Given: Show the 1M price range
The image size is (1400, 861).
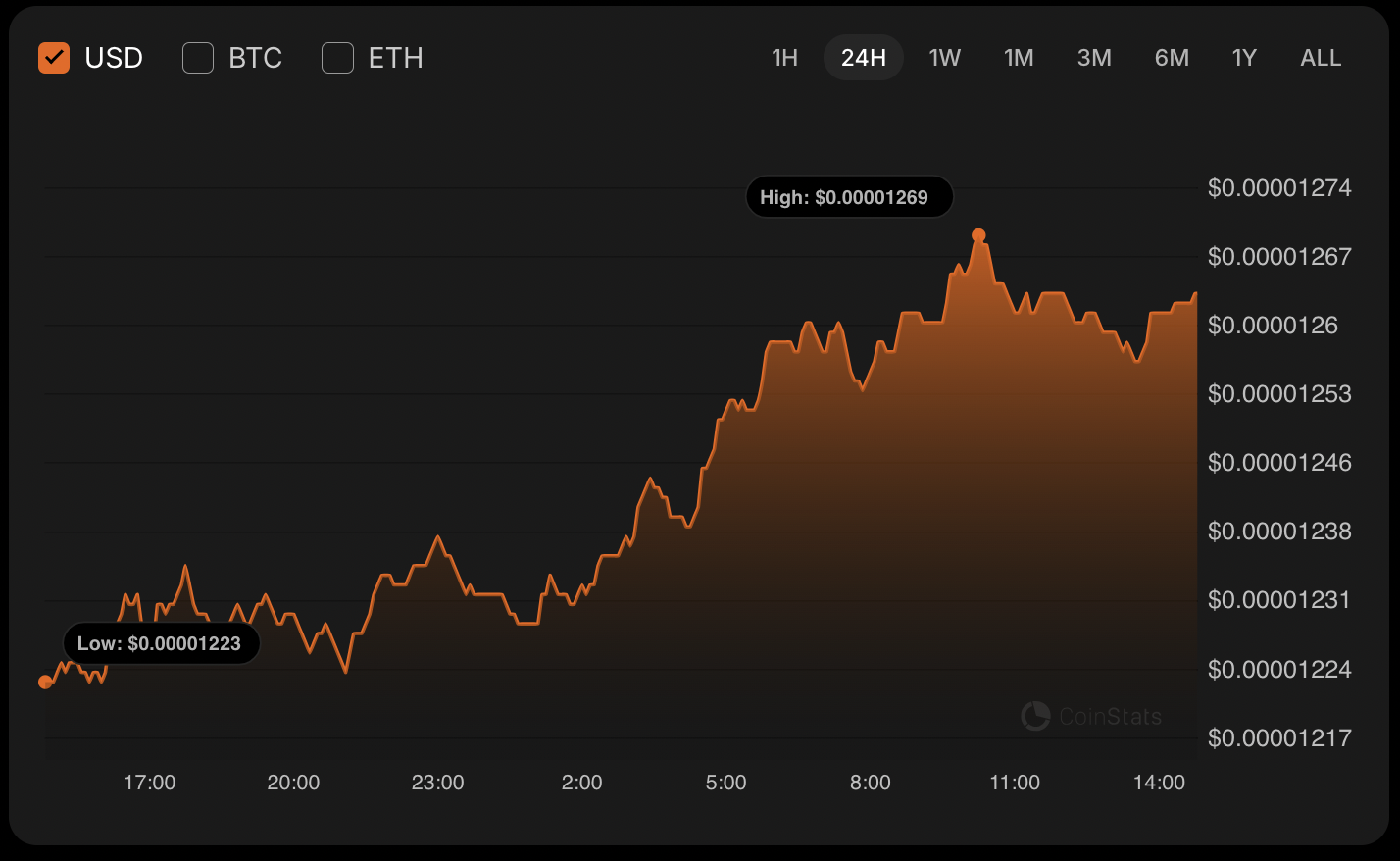Looking at the screenshot, I should [x=1019, y=58].
